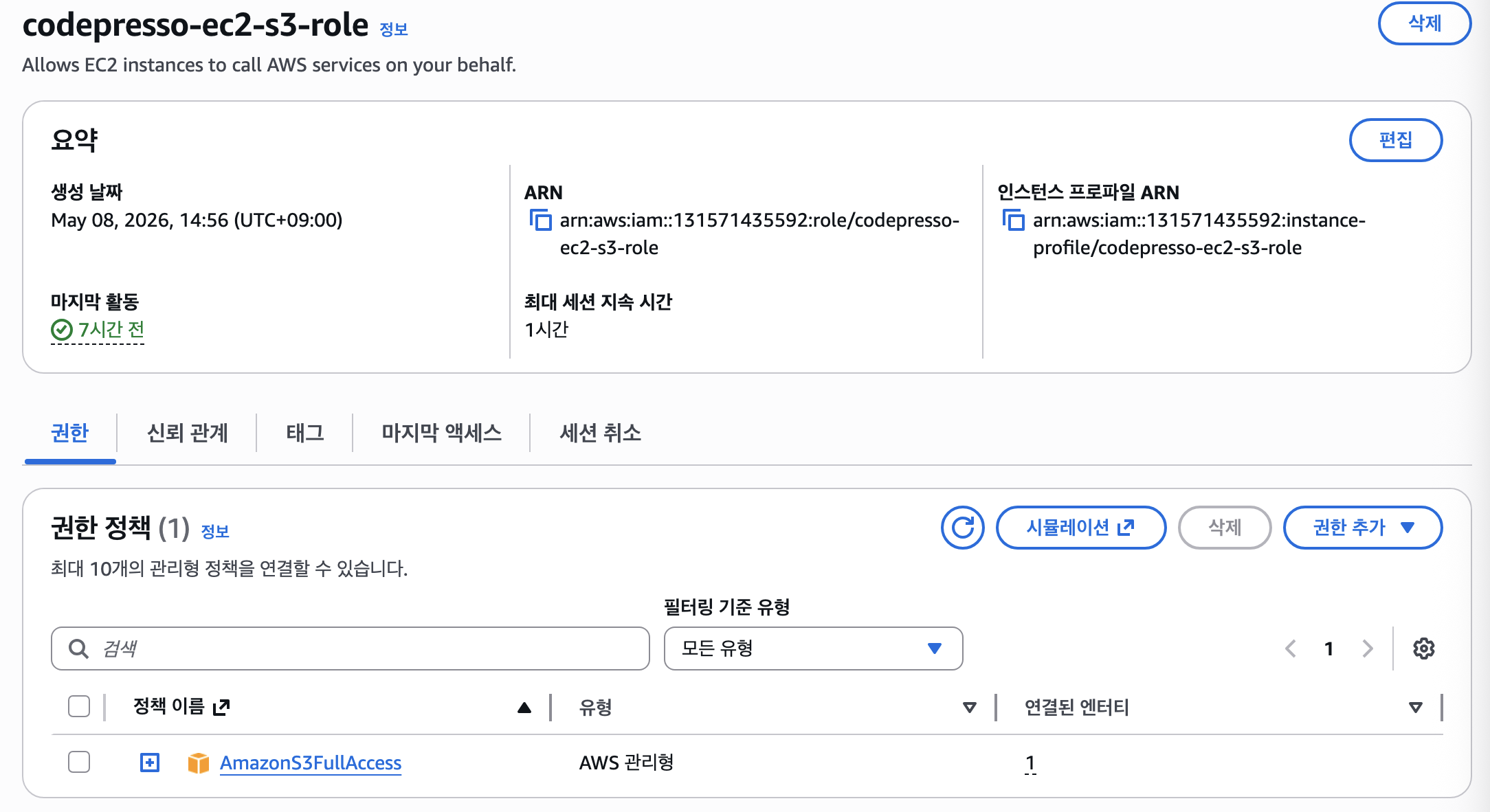Click the green check icon by 마지막 활동
The image size is (1490, 812).
click(x=62, y=330)
